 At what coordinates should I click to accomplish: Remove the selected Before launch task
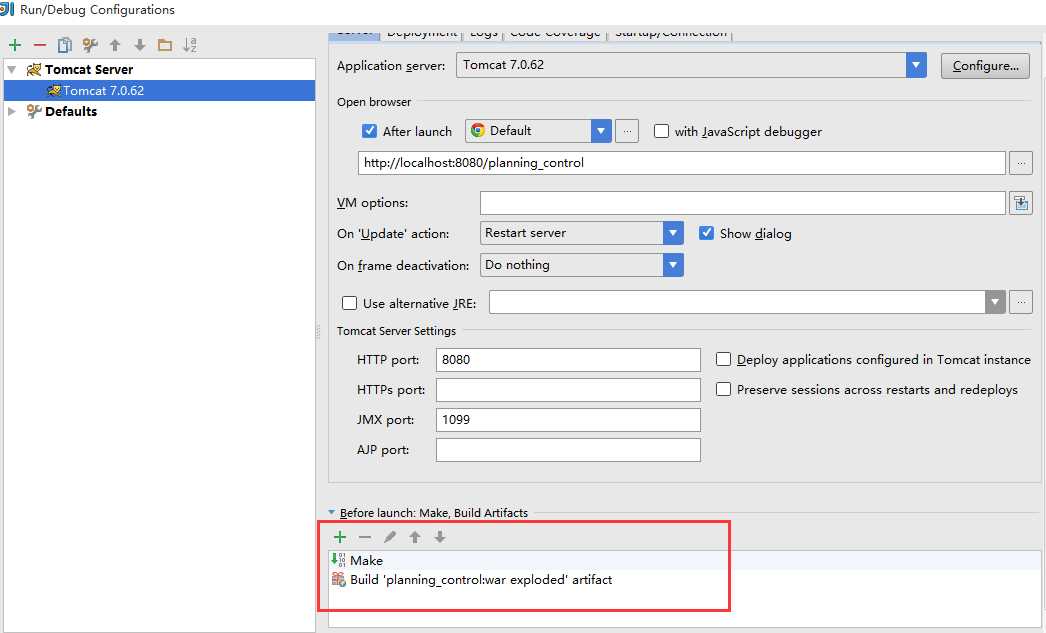pos(365,537)
